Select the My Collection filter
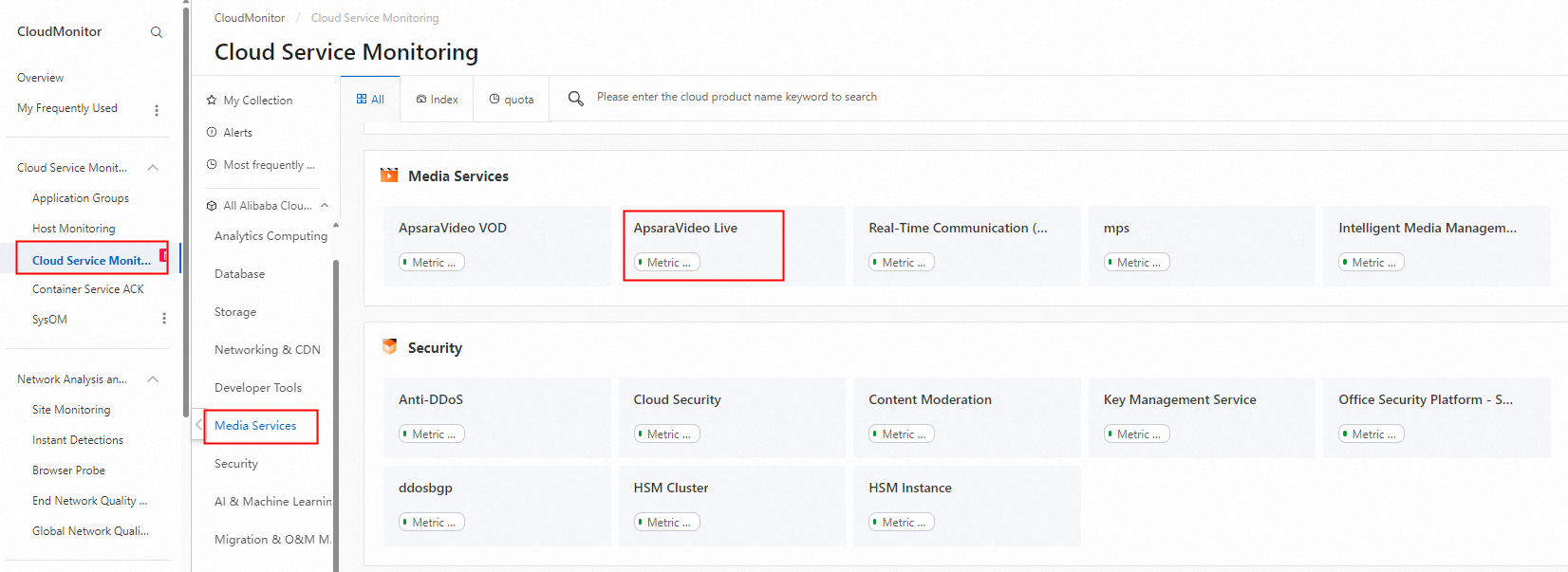Image resolution: width=1568 pixels, height=572 pixels. click(x=258, y=101)
